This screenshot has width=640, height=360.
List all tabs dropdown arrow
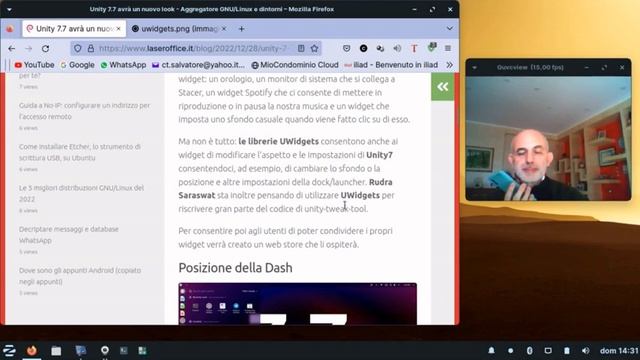tap(449, 29)
